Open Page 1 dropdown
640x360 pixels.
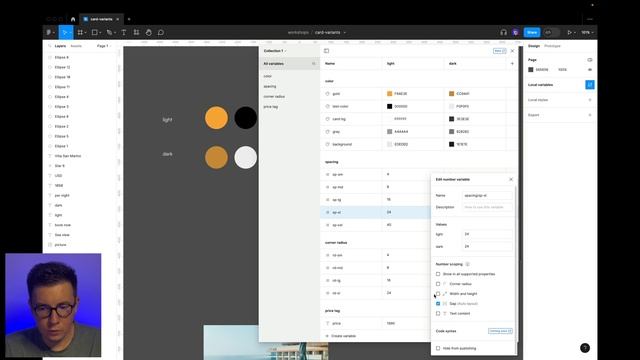pos(104,46)
